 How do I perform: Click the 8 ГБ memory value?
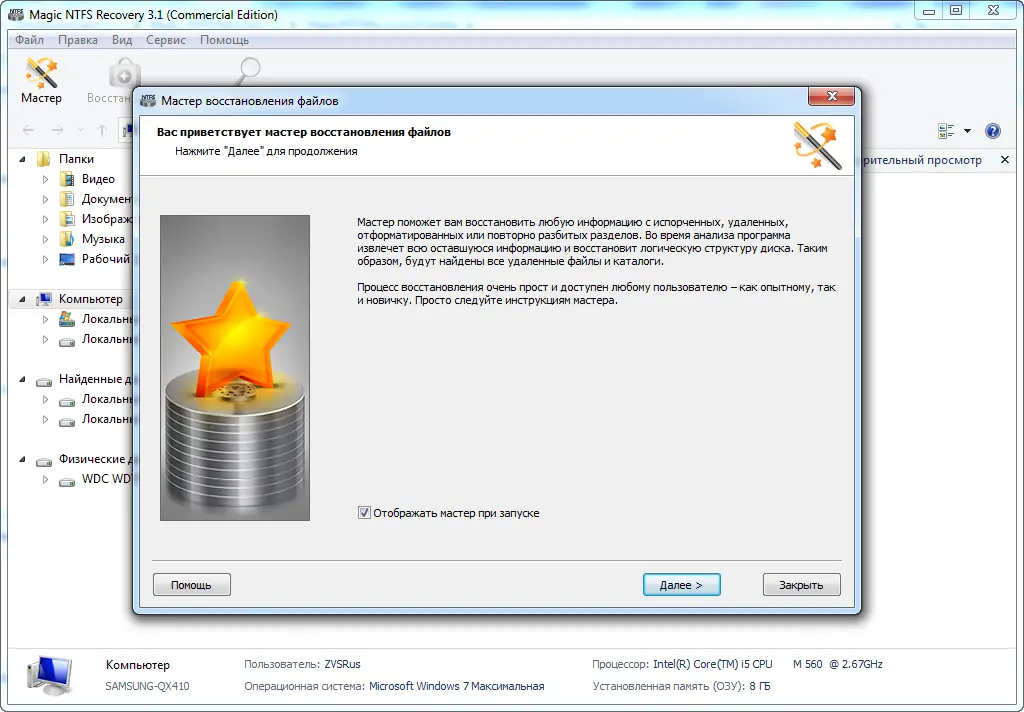pyautogui.click(x=760, y=686)
